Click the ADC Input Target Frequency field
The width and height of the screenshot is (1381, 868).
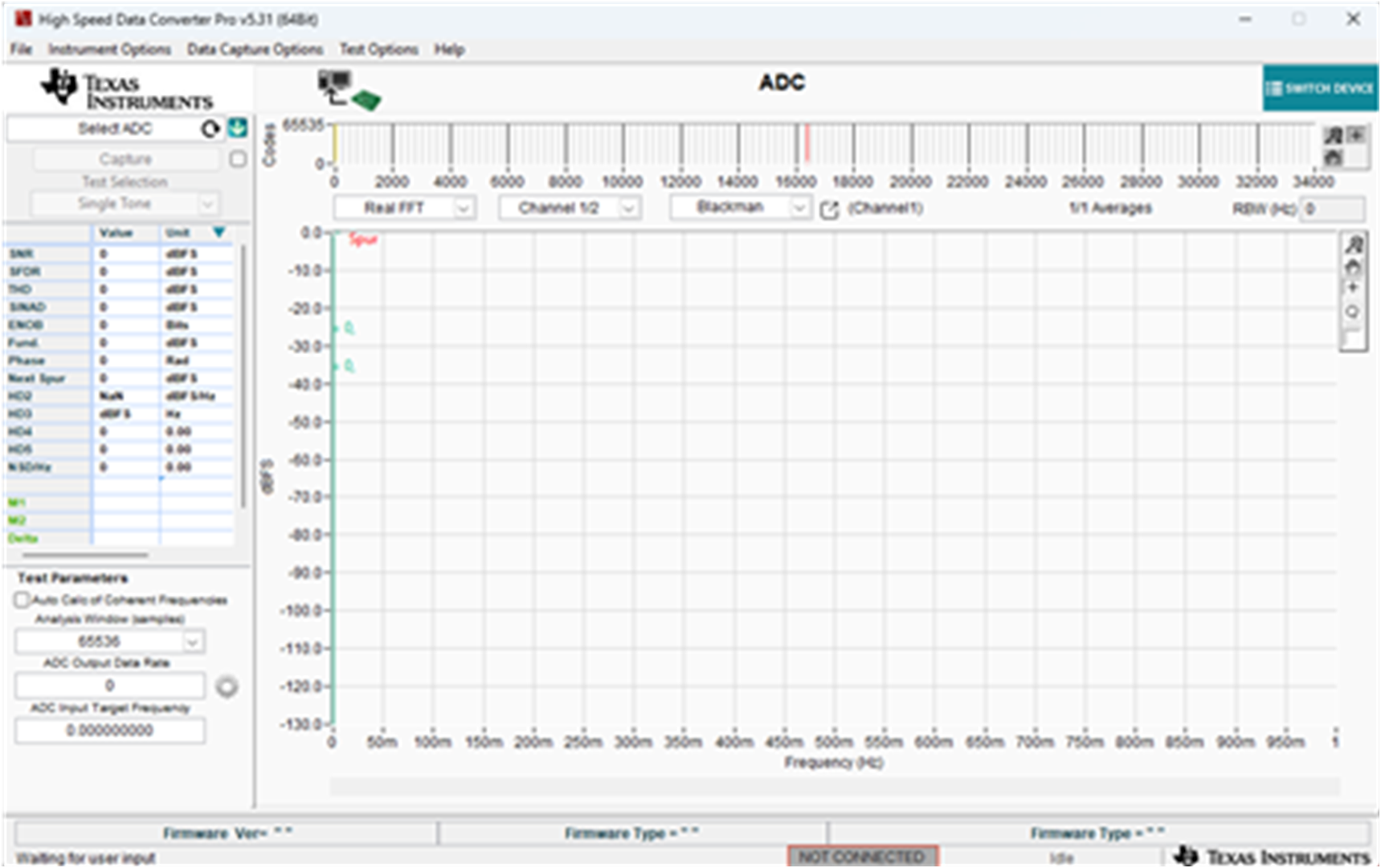(108, 730)
